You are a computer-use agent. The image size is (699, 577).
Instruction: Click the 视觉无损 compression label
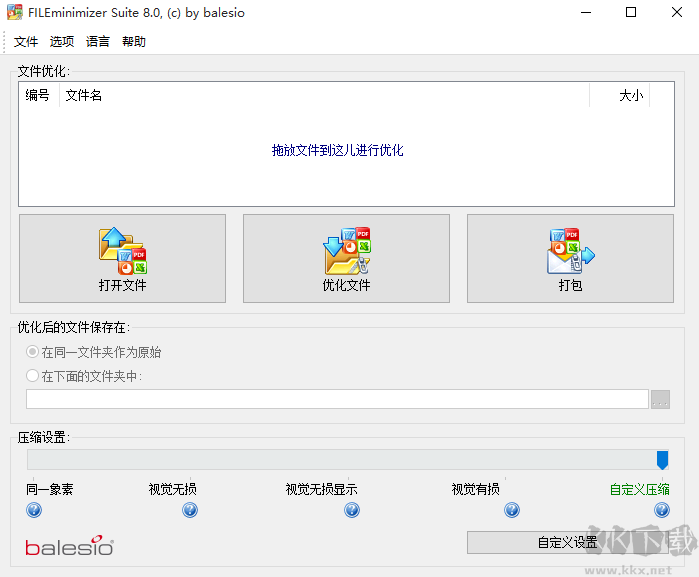click(x=173, y=489)
